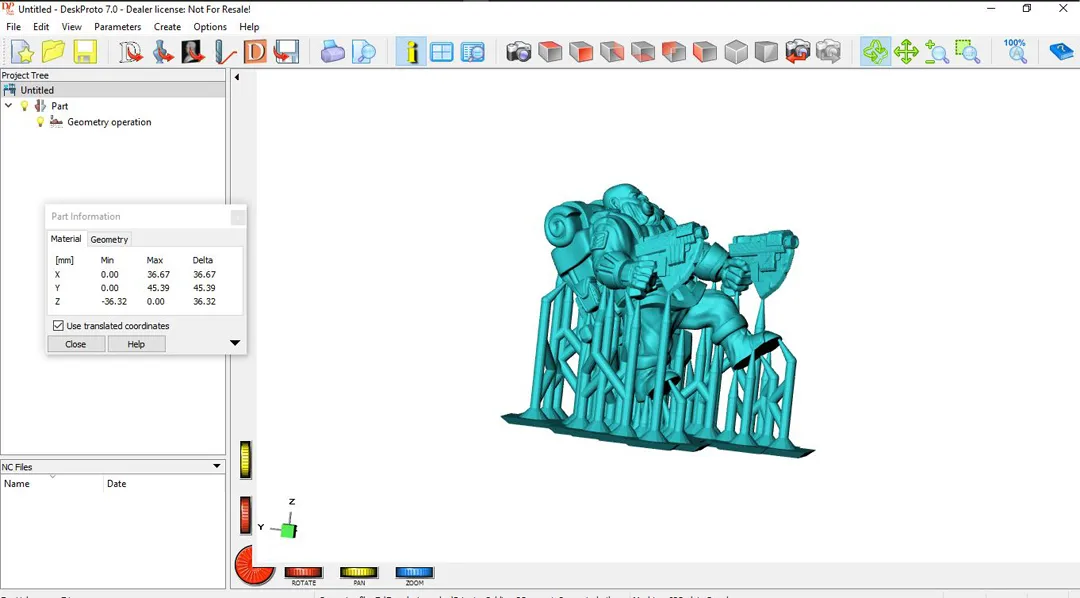Collapse the side panel with the left arrow
Viewport: 1080px width, 598px height.
click(x=237, y=77)
